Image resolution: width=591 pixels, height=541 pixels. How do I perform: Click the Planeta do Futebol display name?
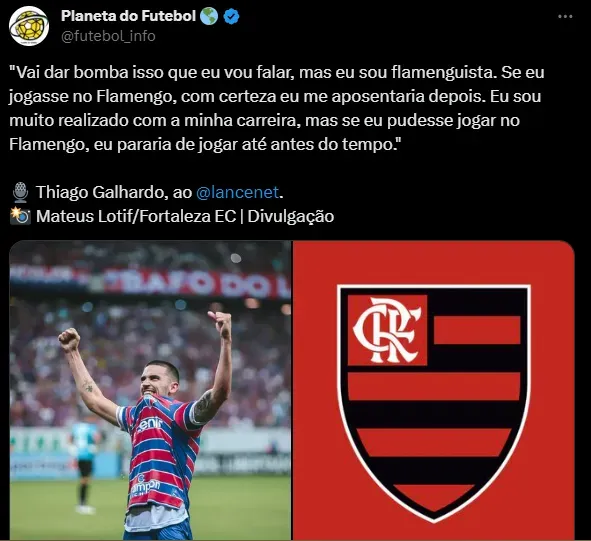pos(128,16)
